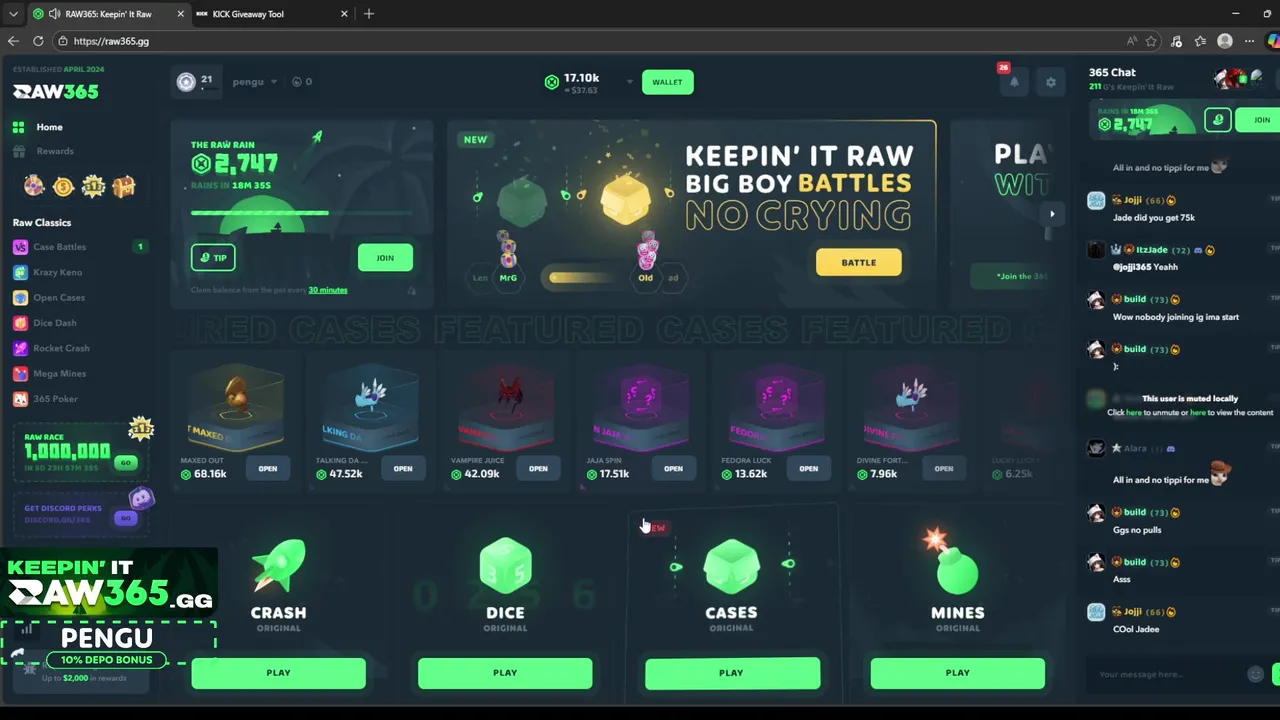Open the treasure chest reward icon
Screen dimensions: 1280x720
click(x=124, y=186)
